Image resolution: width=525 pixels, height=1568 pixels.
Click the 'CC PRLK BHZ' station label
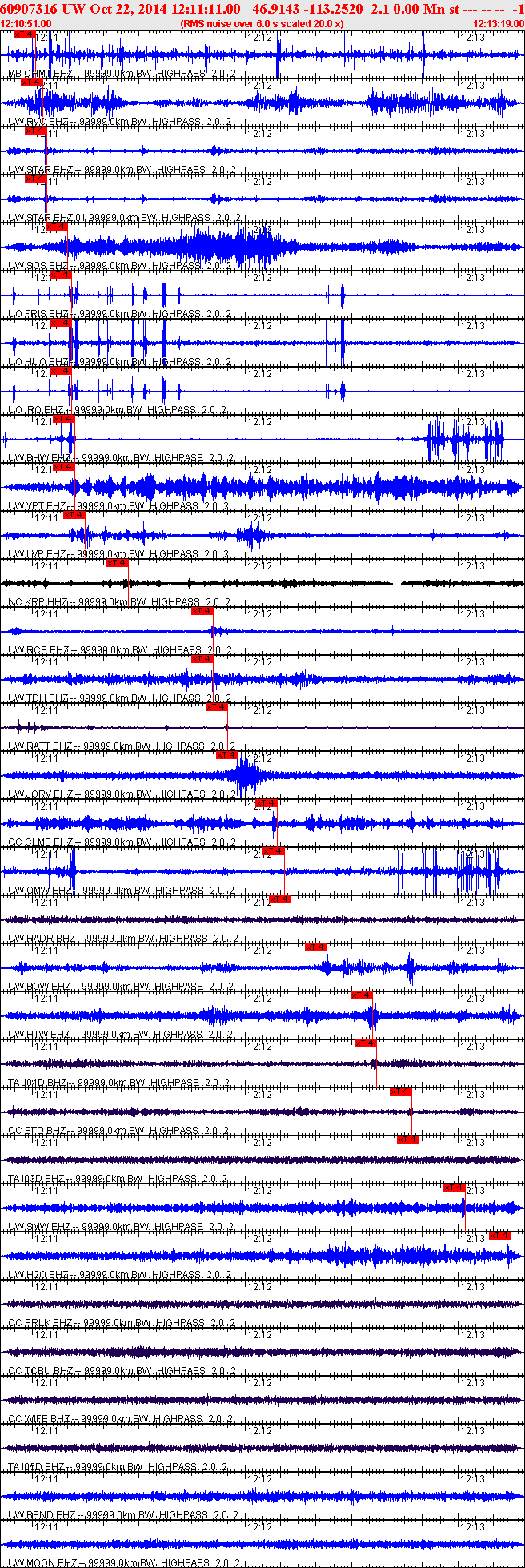point(40,1323)
